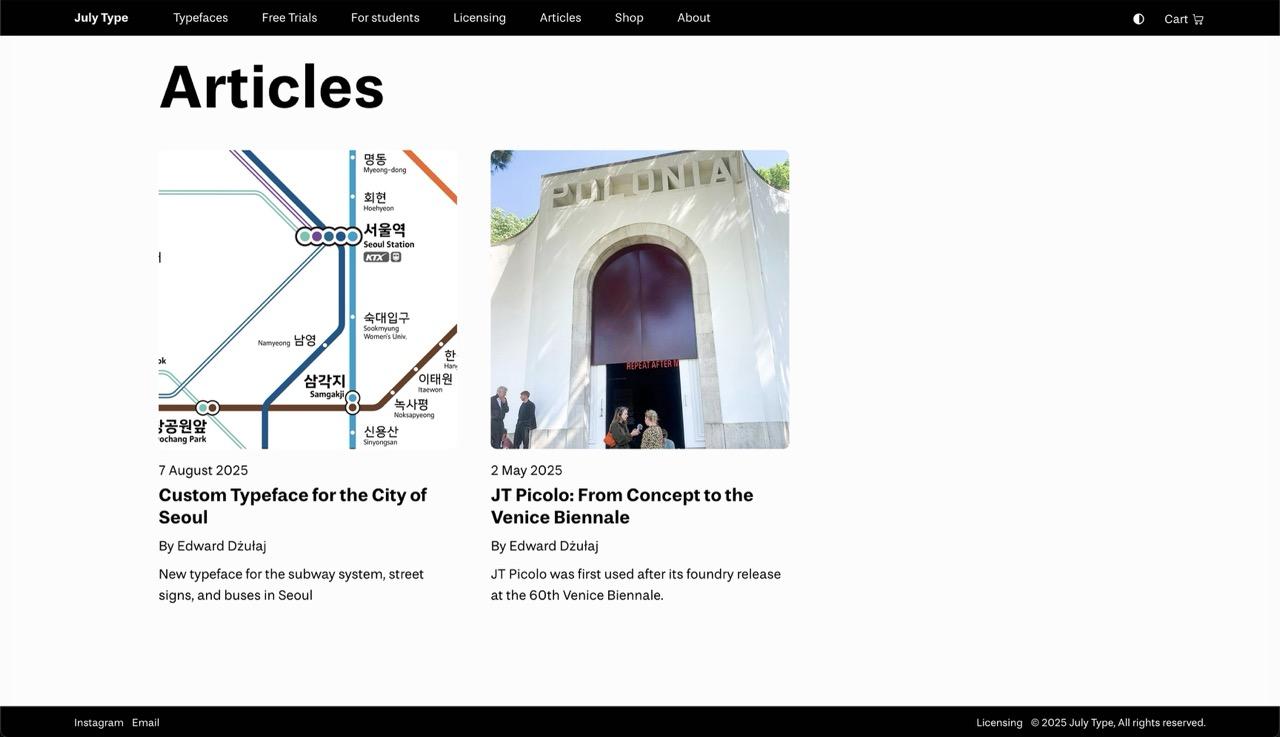Select Free Trials in navigation

point(289,18)
